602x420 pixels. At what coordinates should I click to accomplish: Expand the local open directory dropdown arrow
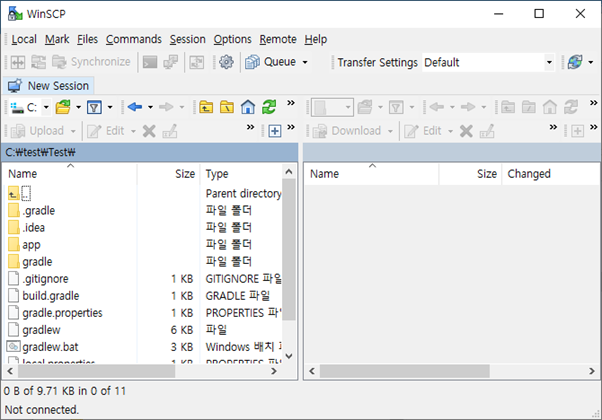point(78,107)
